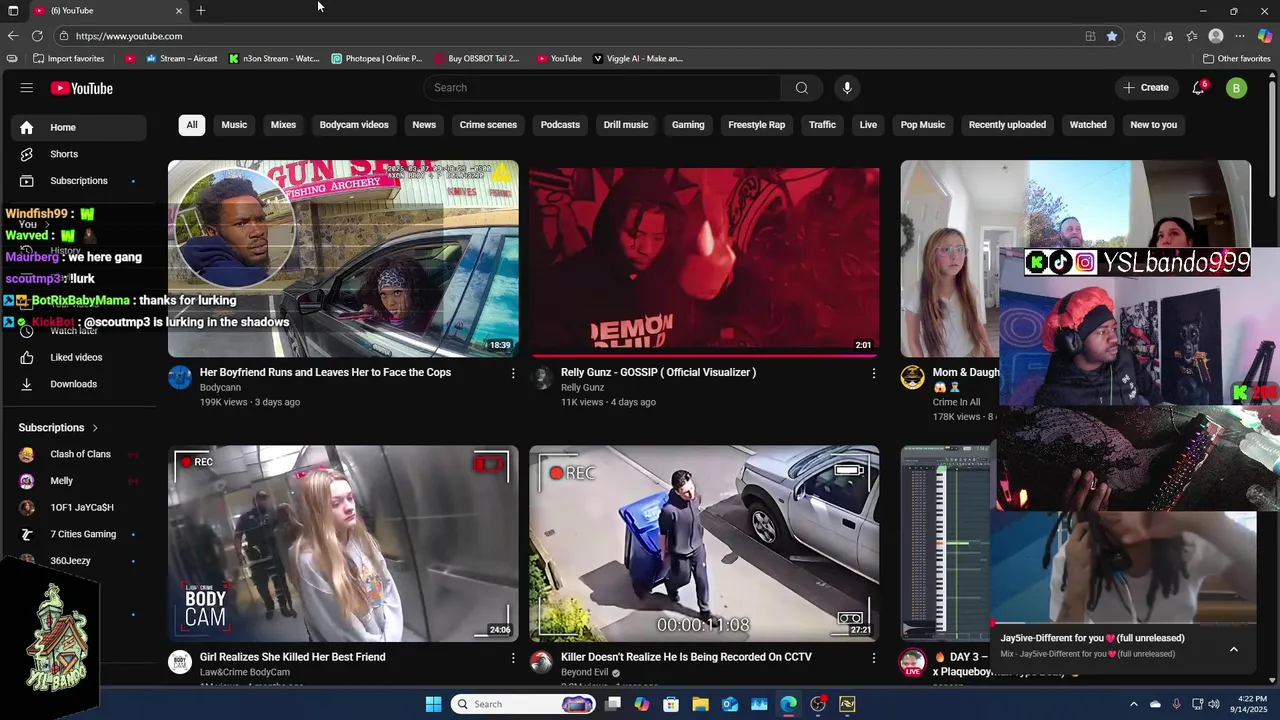This screenshot has width=1280, height=720.
Task: Open options for Relly Gunz GOSSIP video
Action: click(873, 373)
